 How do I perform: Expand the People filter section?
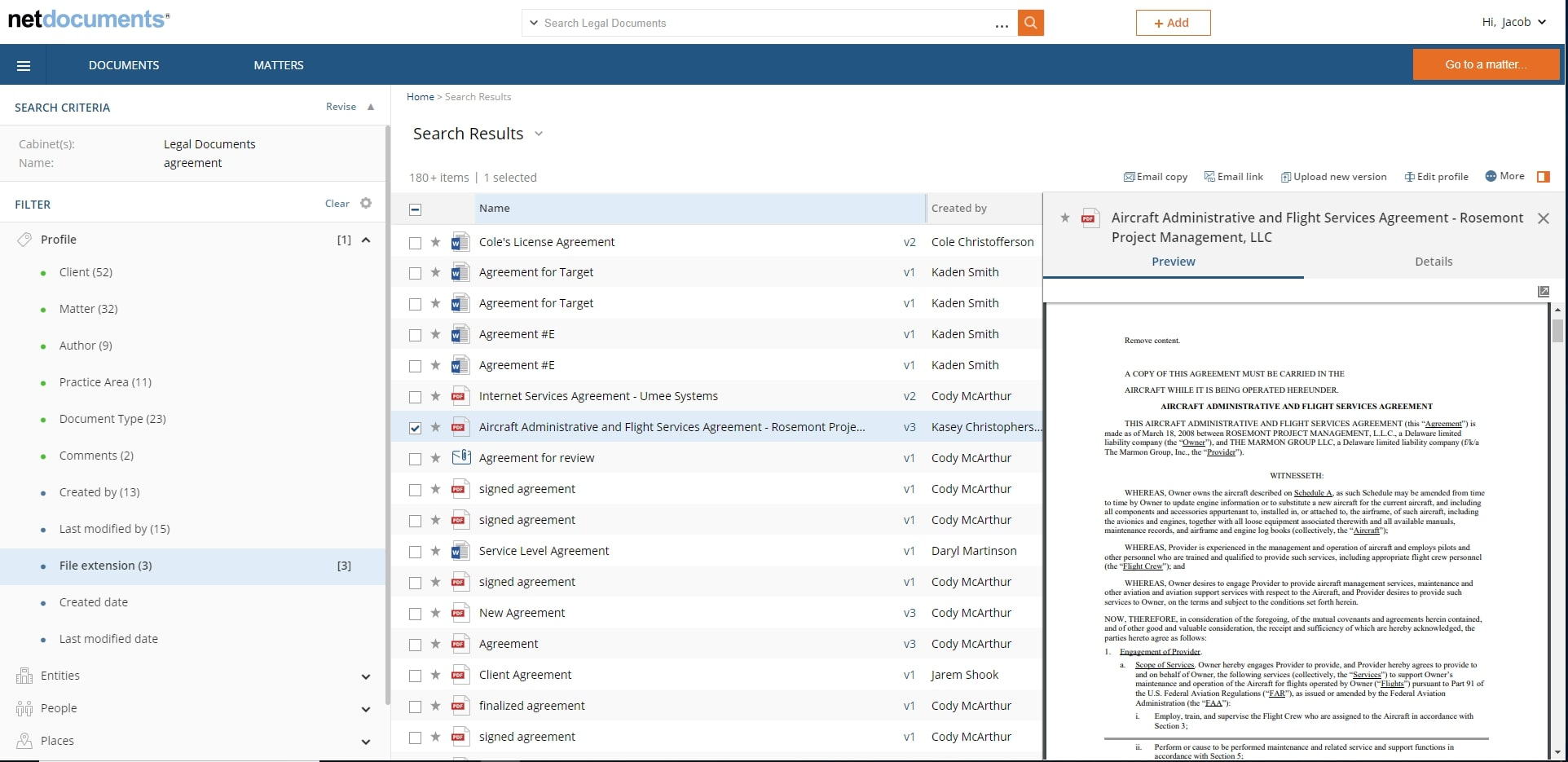366,708
